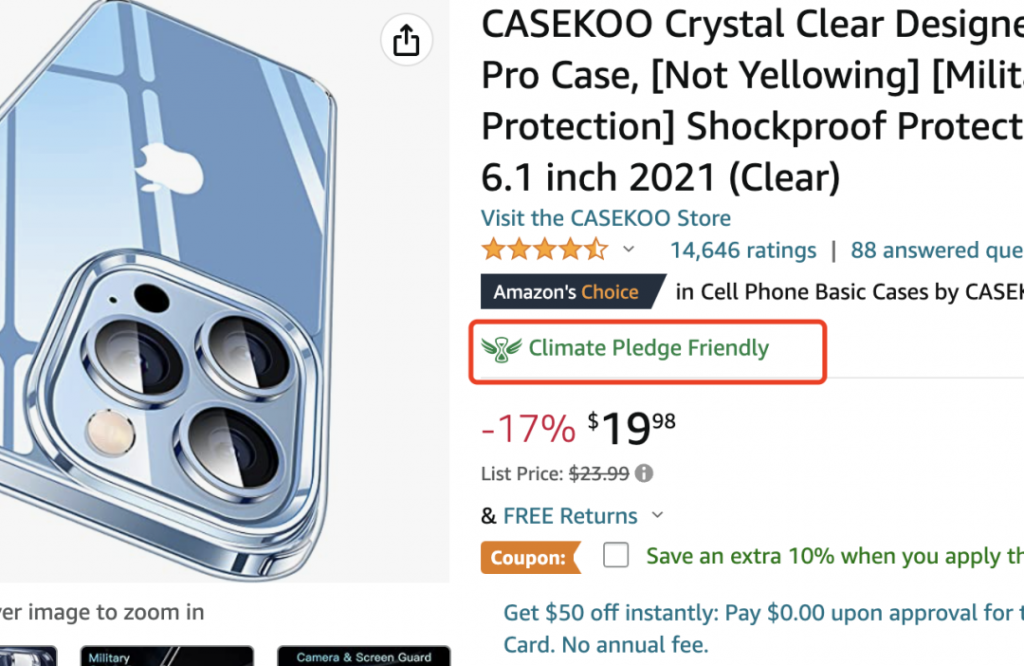The height and width of the screenshot is (666, 1024).
Task: Click the Climate Pledge Friendly text
Action: [648, 348]
